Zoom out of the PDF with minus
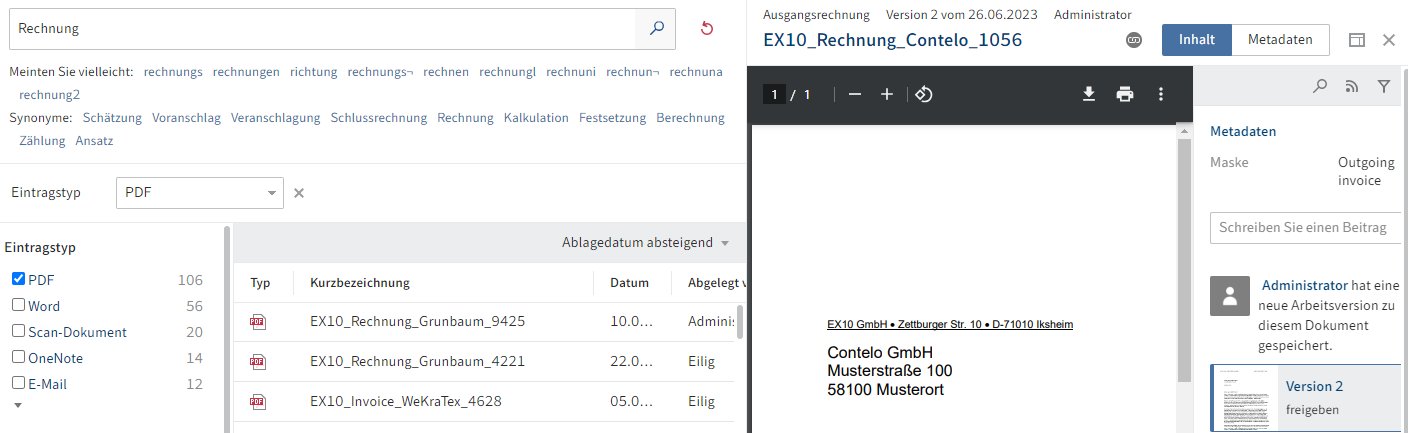Screen dimensions: 1408x433 pyautogui.click(x=854, y=94)
